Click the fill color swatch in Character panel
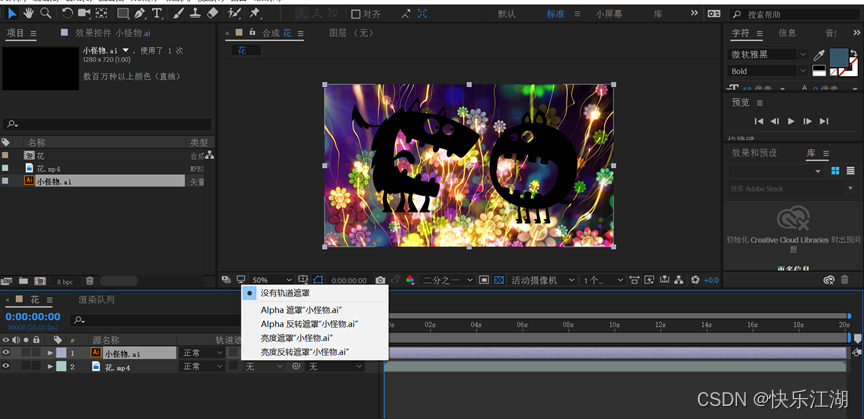 click(x=839, y=57)
